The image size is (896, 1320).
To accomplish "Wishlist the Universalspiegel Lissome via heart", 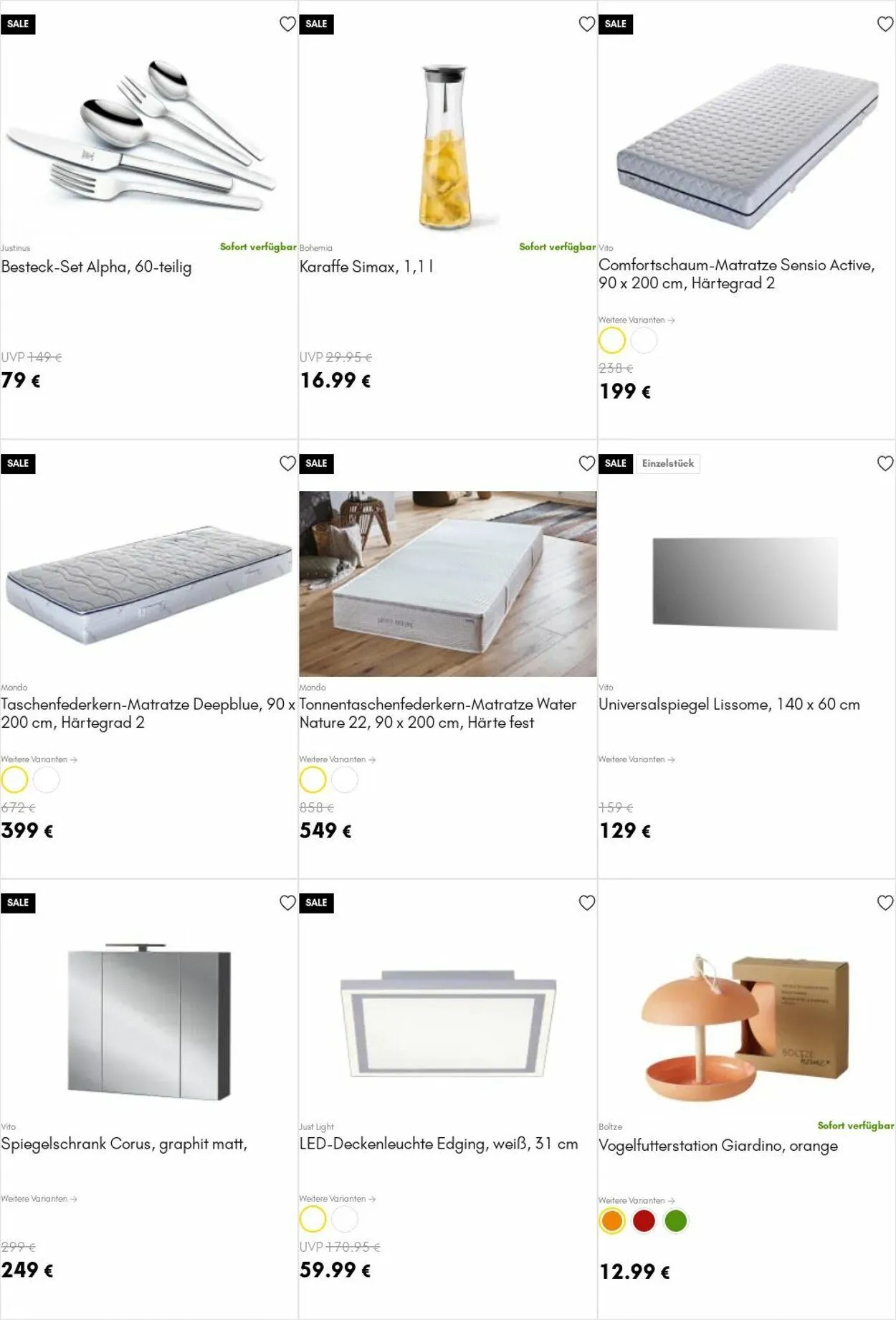I will tap(885, 464).
